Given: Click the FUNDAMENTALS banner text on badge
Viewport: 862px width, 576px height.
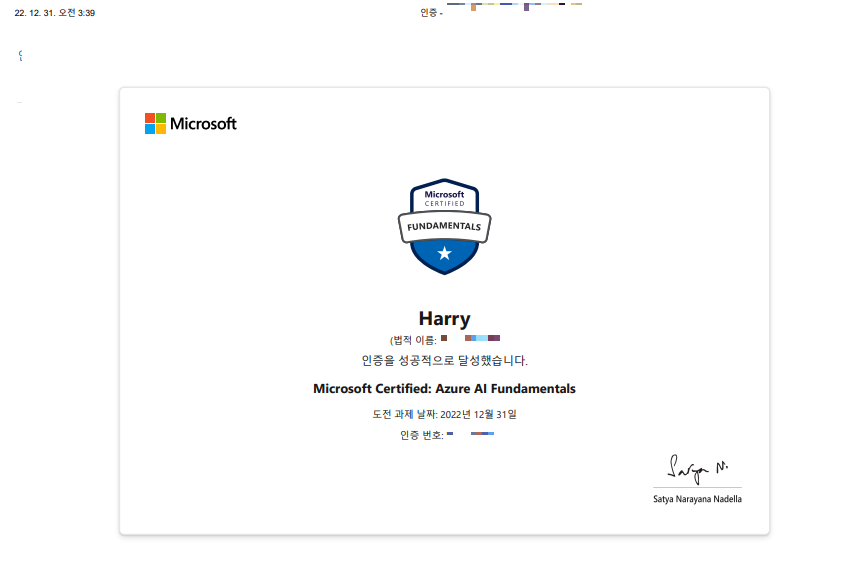Looking at the screenshot, I should coord(444,226).
